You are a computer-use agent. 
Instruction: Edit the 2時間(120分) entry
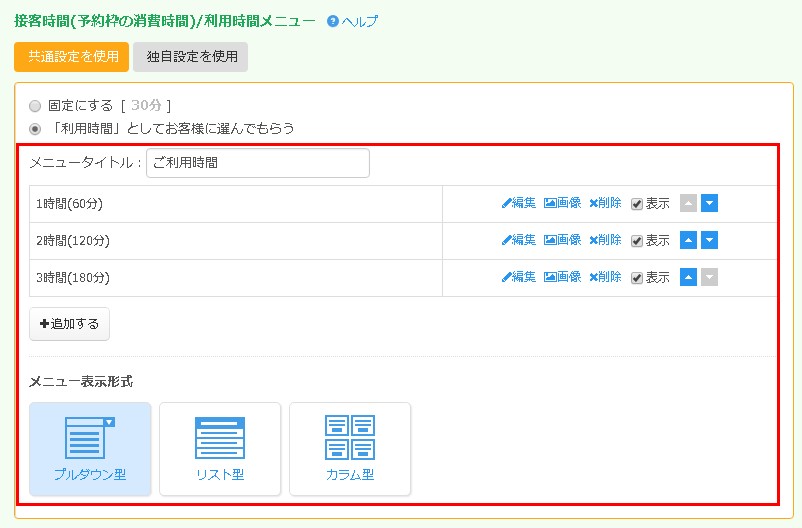(x=519, y=240)
